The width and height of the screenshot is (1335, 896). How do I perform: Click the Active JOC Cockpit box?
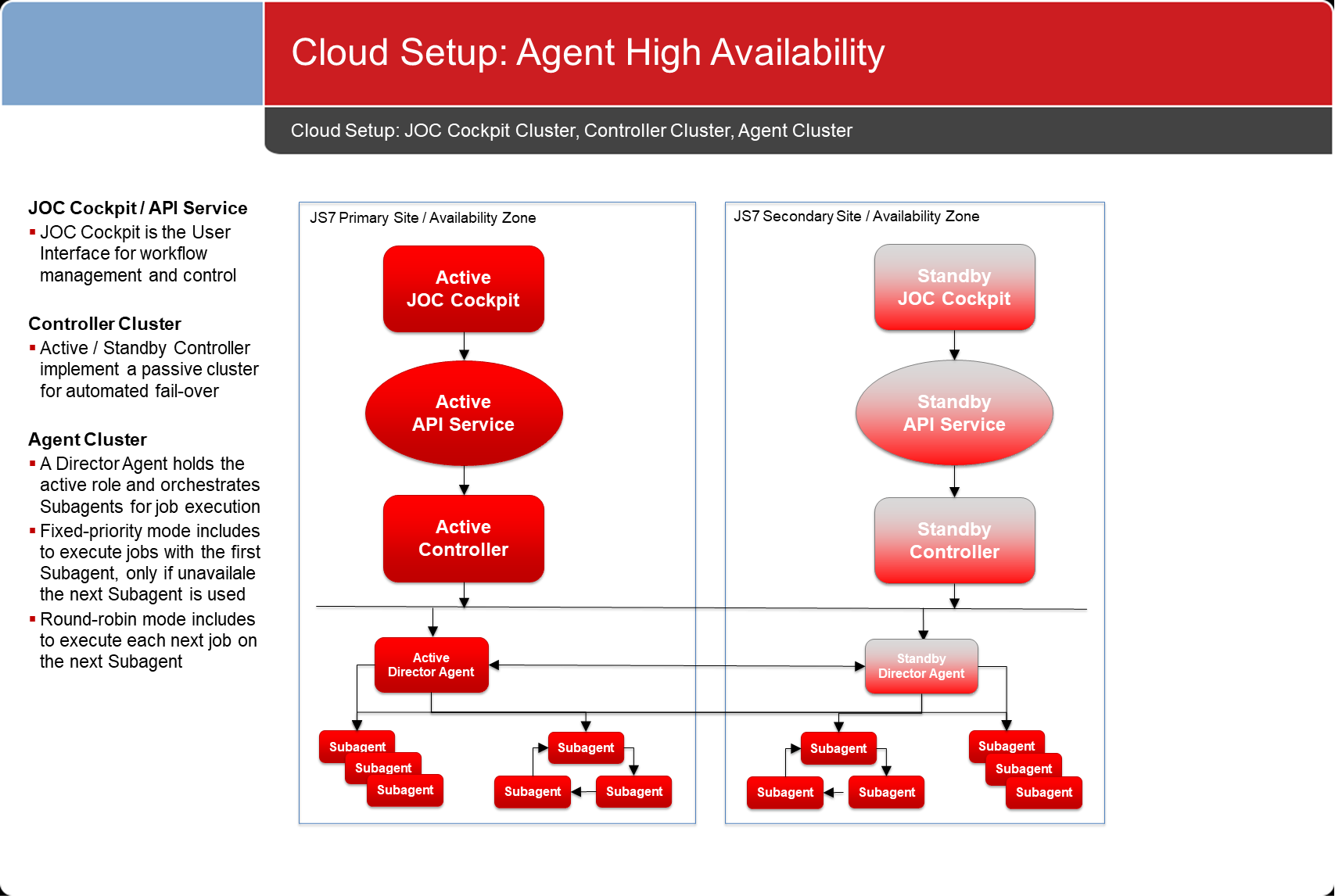coord(463,289)
